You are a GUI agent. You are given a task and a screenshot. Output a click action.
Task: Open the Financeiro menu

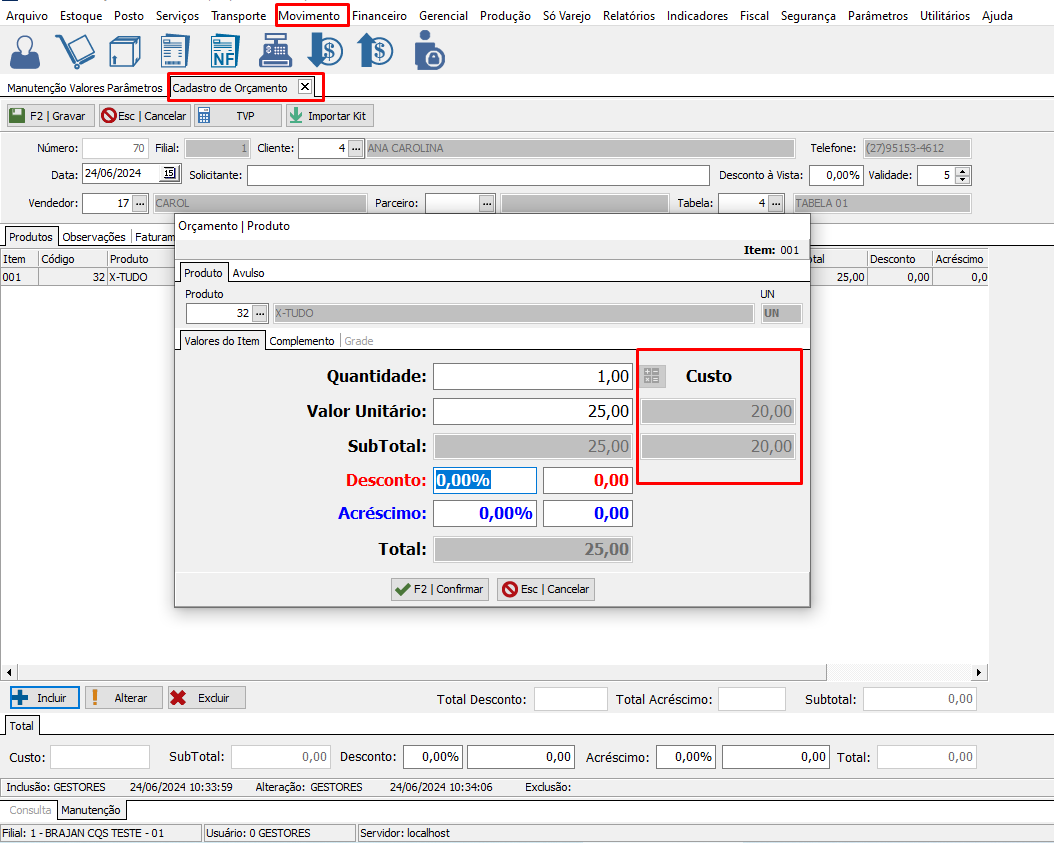click(x=379, y=16)
